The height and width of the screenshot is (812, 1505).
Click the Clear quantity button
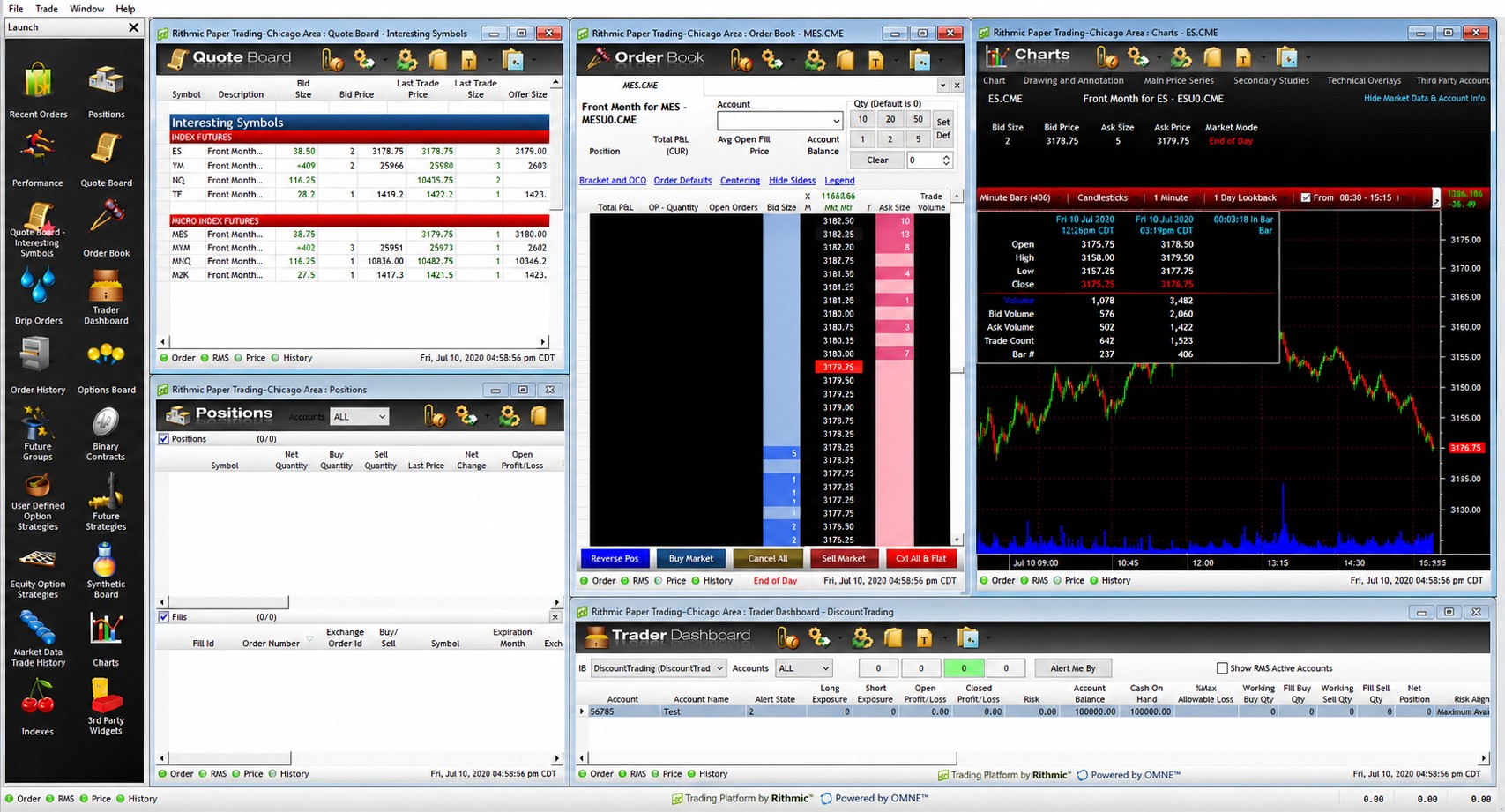click(x=877, y=160)
